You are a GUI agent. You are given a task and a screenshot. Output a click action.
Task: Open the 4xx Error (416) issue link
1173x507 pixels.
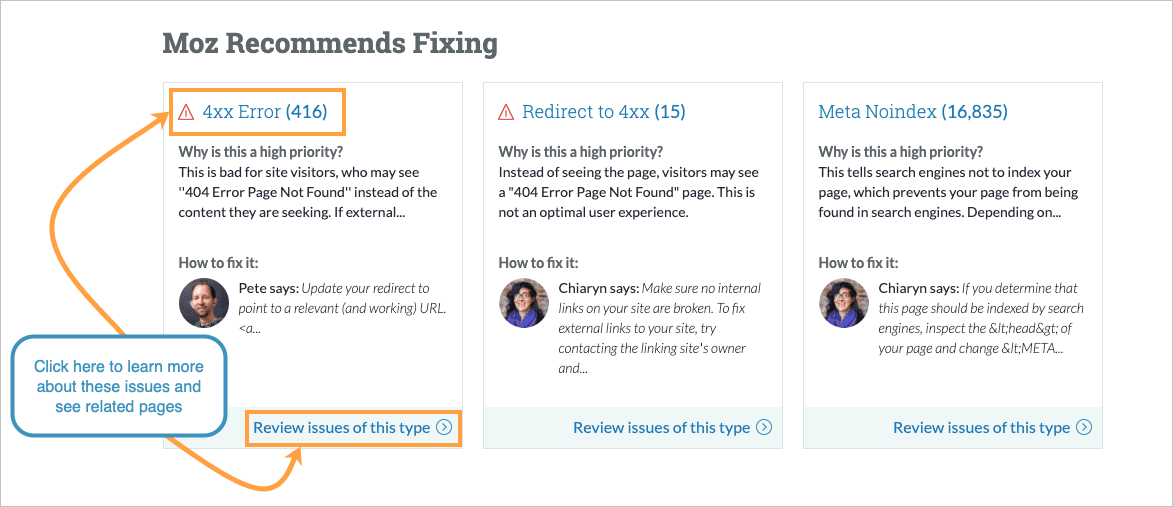[265, 112]
